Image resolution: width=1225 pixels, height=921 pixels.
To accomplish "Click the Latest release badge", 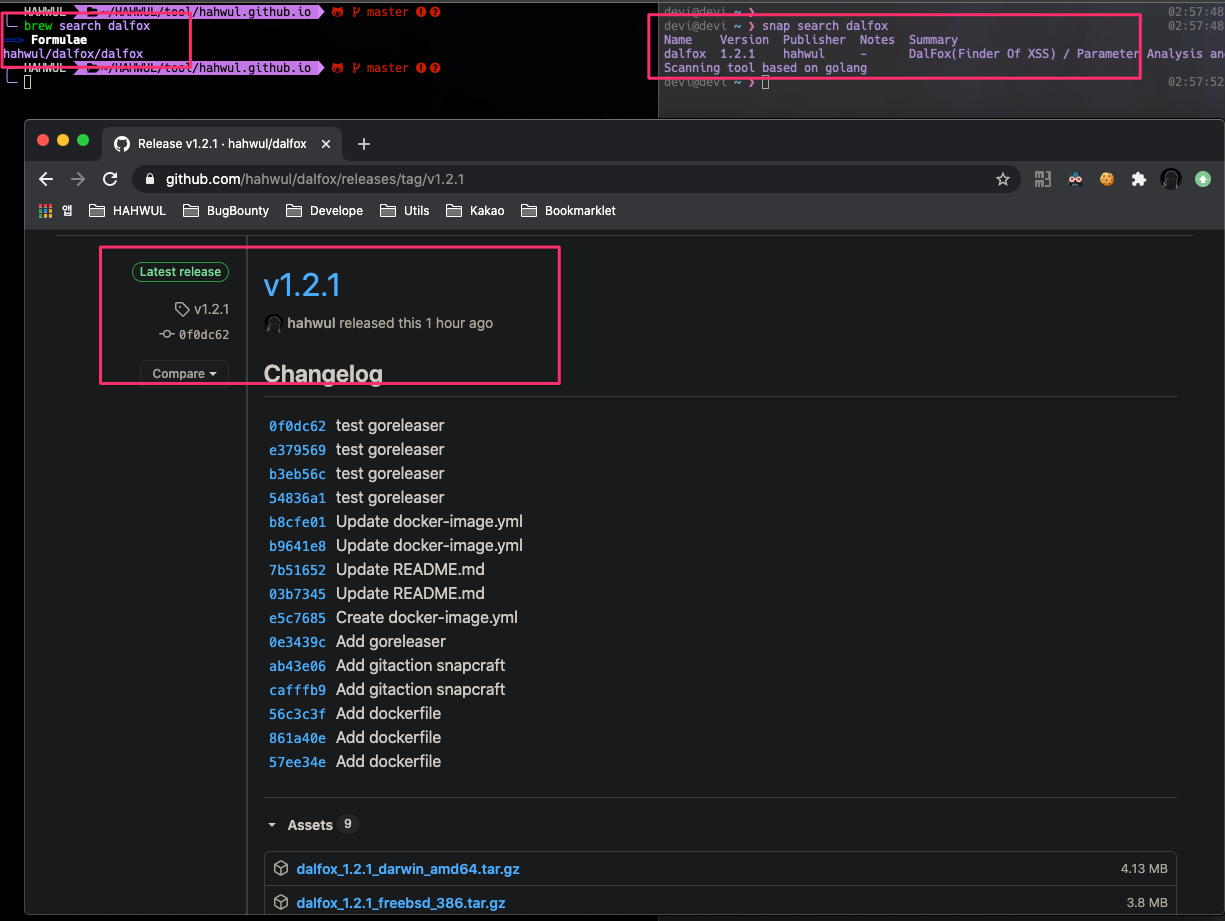I will point(180,272).
